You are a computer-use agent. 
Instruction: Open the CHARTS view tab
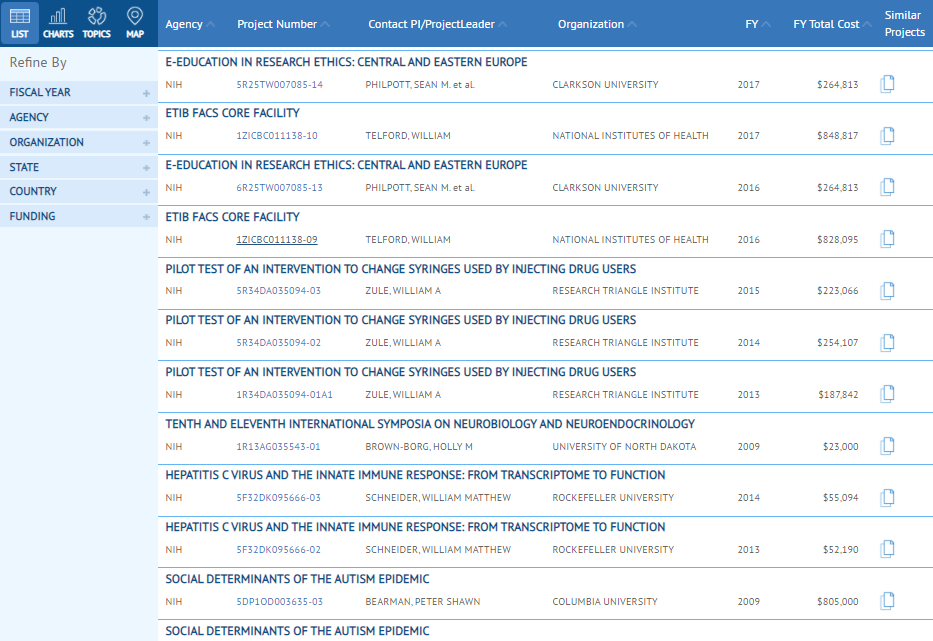pyautogui.click(x=58, y=23)
